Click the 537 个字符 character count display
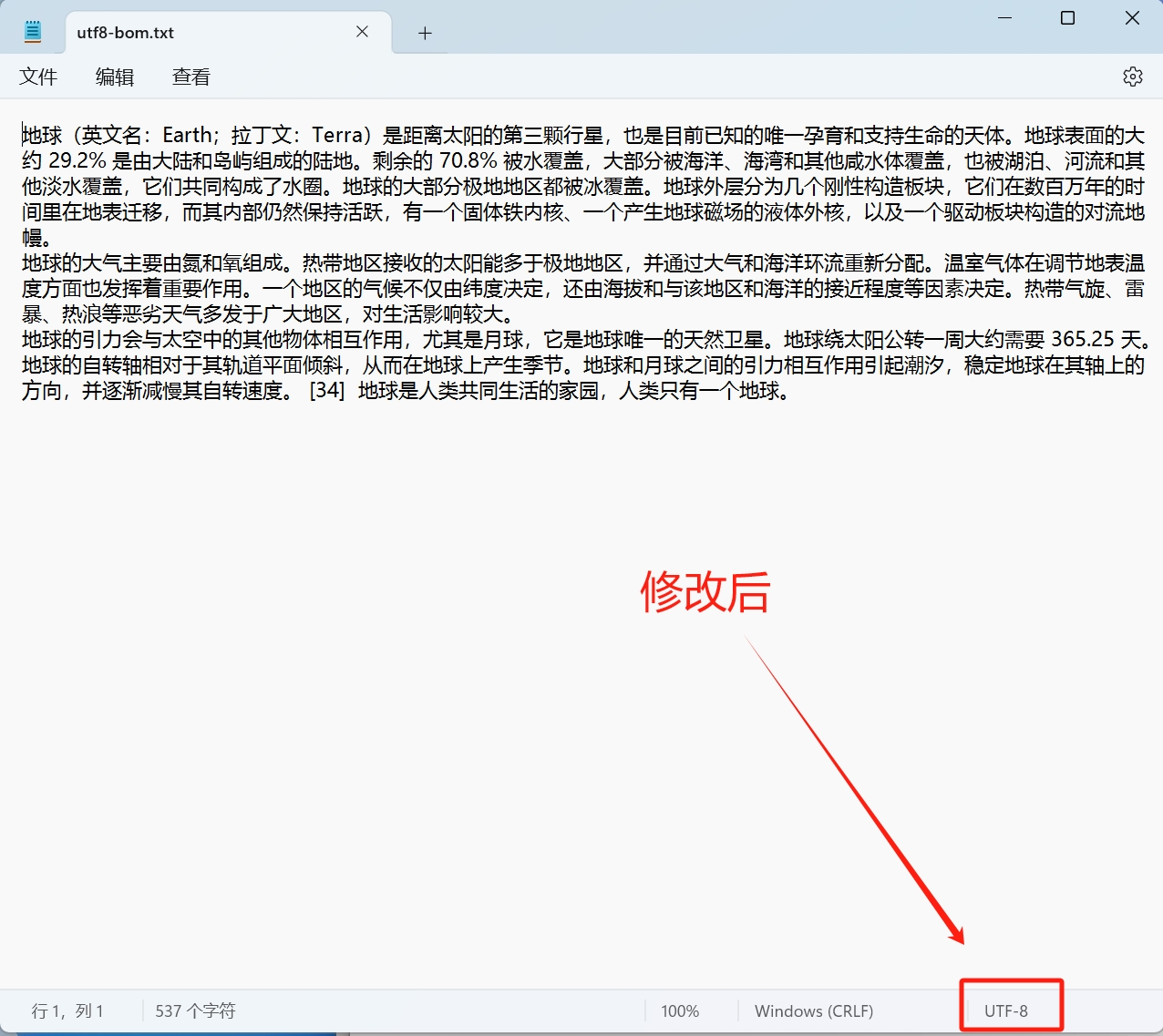Screen dimensions: 1163x1036 (194, 1010)
